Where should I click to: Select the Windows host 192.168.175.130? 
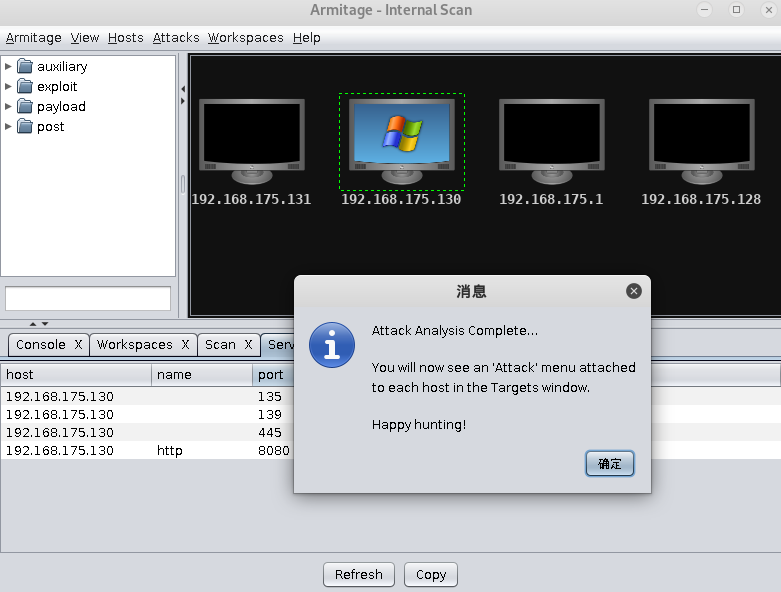(x=401, y=142)
